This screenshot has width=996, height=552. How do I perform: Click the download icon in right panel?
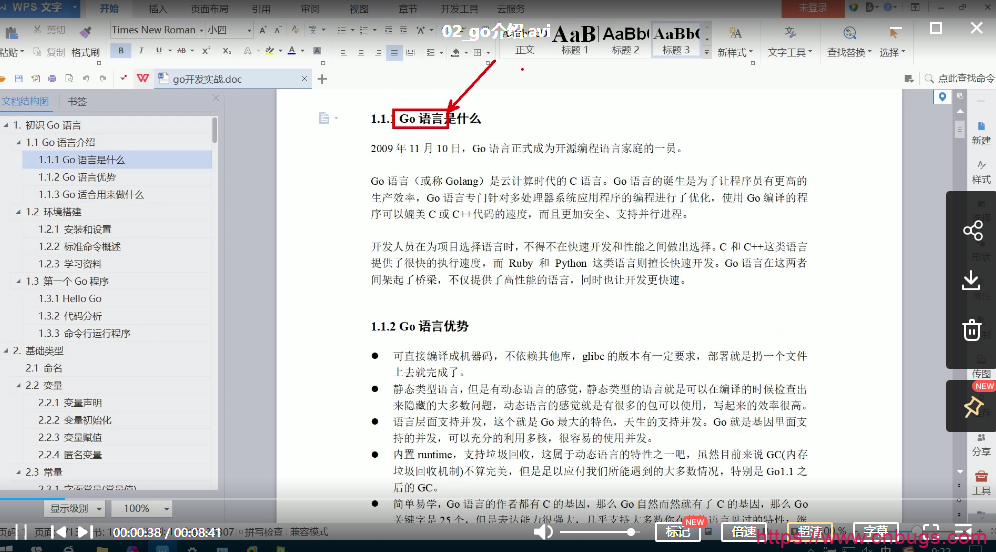(x=972, y=281)
